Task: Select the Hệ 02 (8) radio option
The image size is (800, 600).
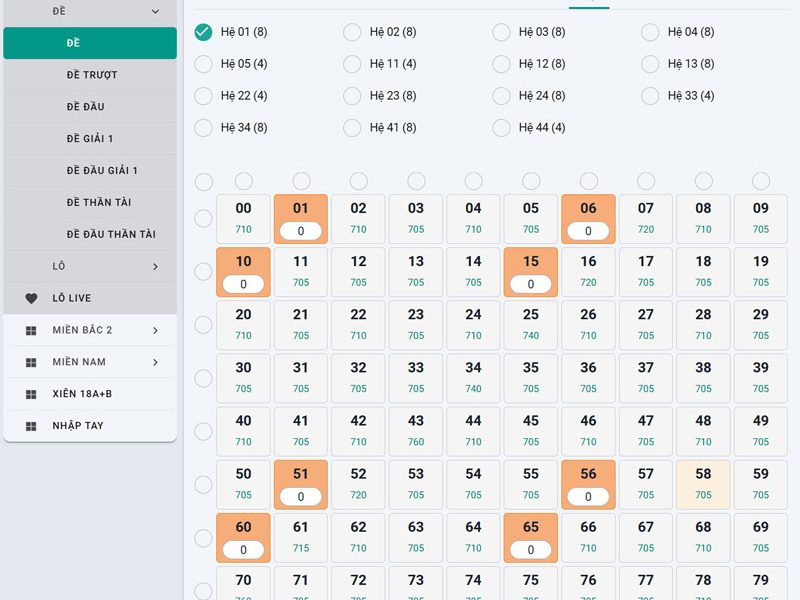Action: (x=352, y=32)
